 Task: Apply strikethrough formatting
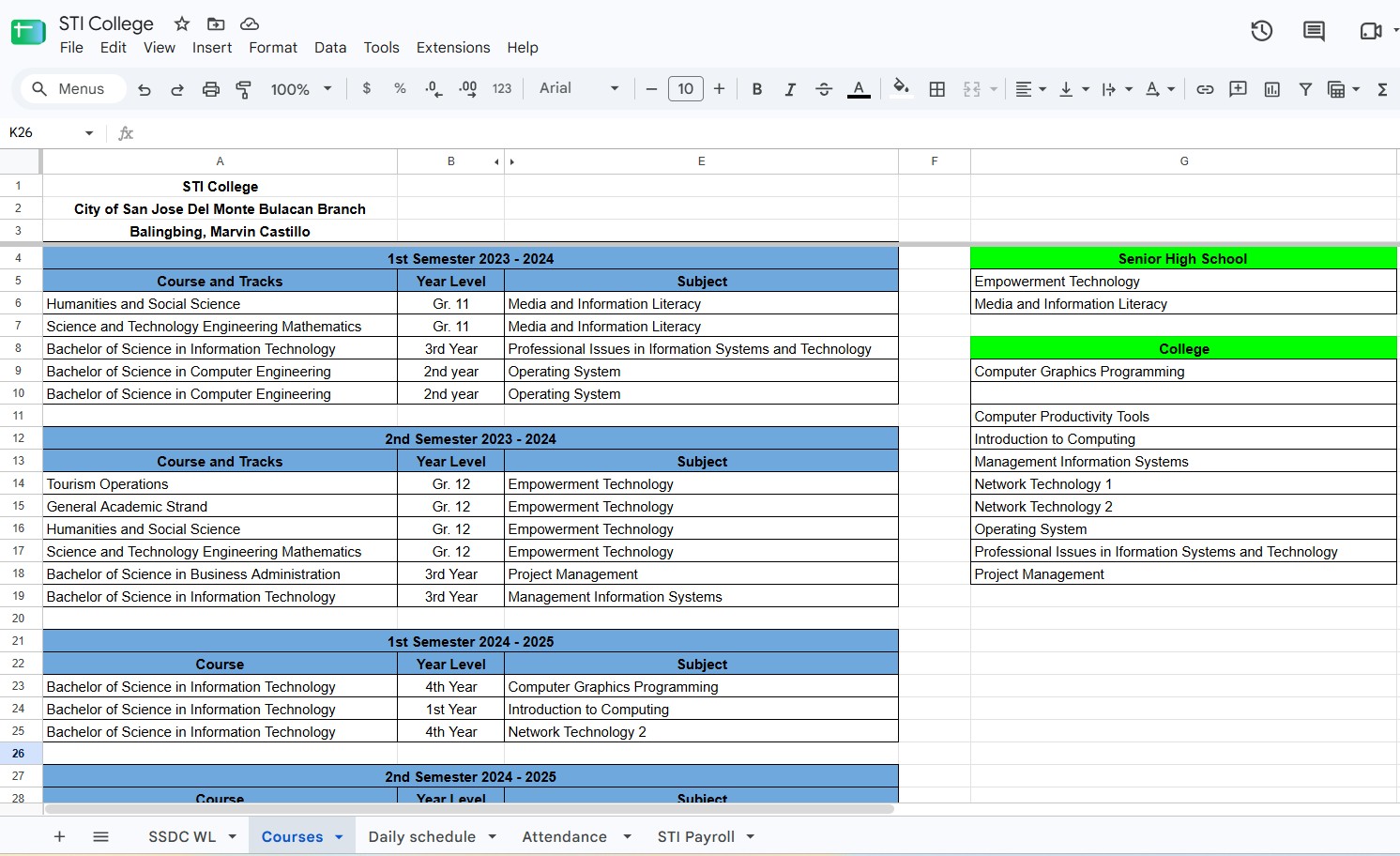click(x=824, y=89)
